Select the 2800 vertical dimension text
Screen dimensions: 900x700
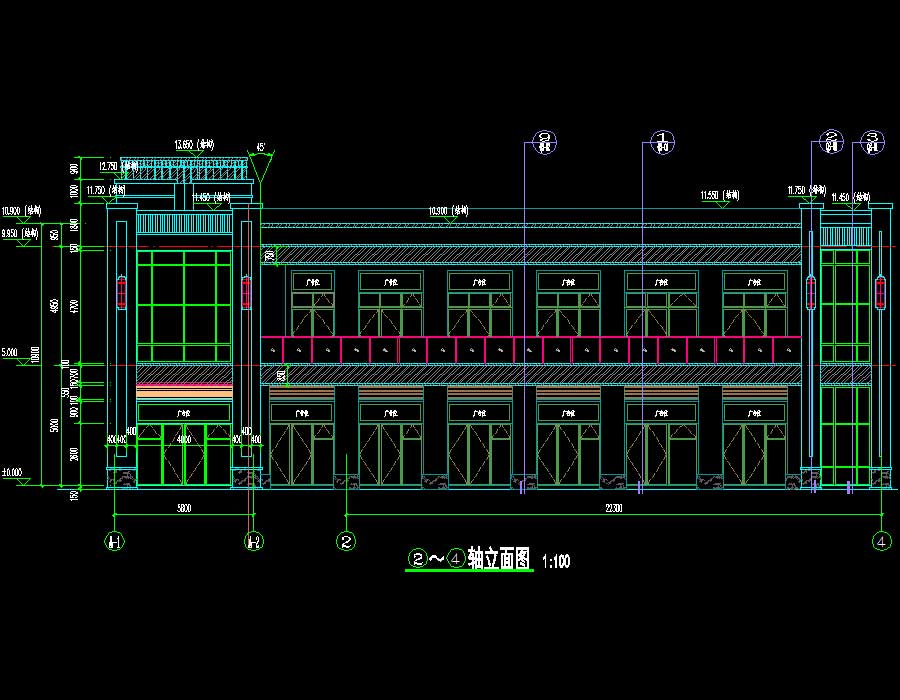tap(73, 454)
